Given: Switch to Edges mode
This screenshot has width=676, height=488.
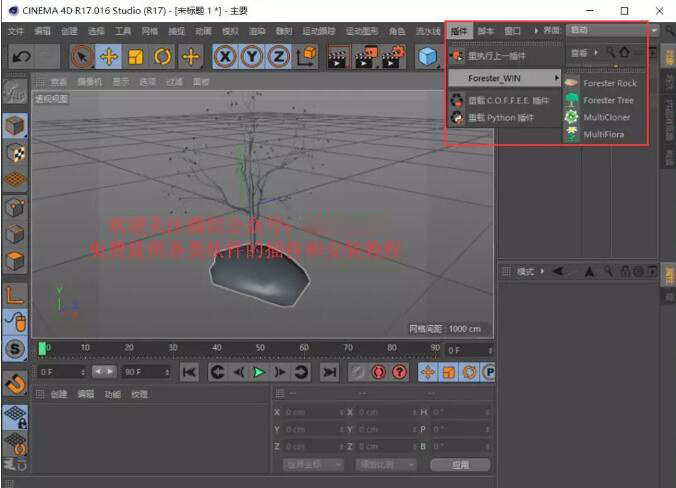Looking at the screenshot, I should click(x=15, y=235).
